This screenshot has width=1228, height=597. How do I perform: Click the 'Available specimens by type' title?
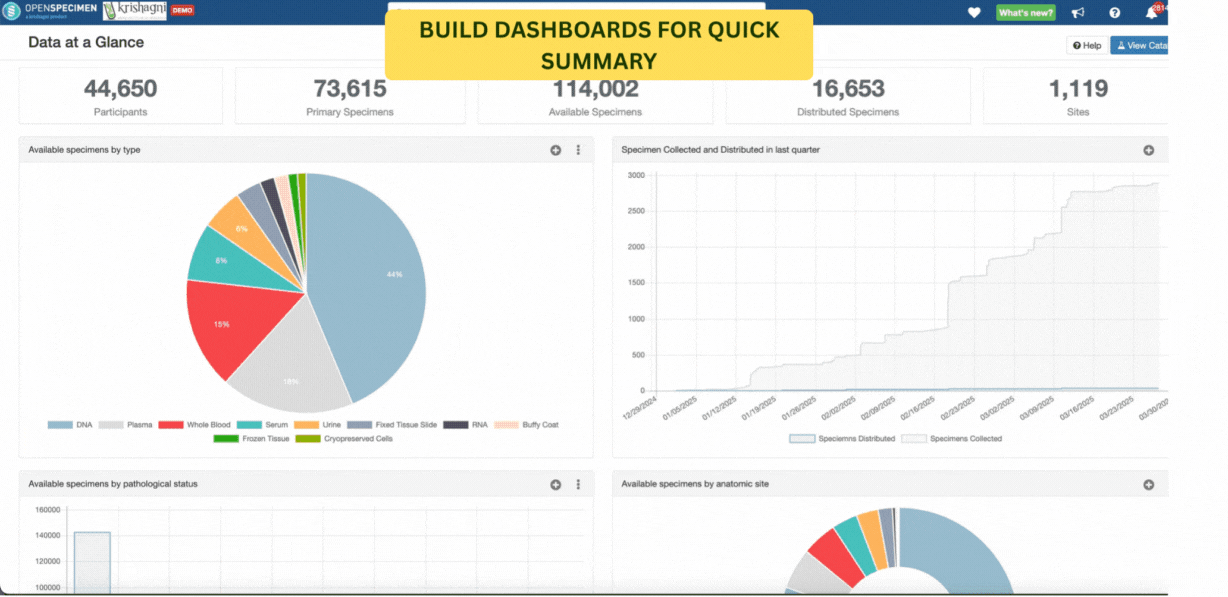coord(84,150)
